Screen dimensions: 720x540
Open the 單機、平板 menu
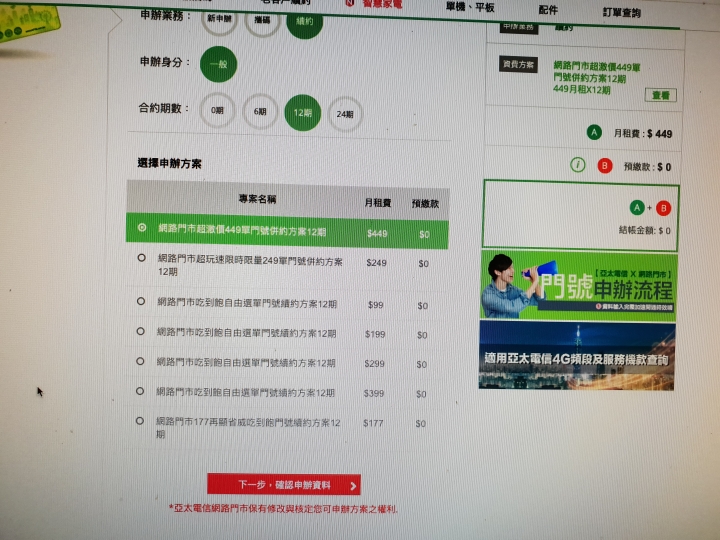coord(470,7)
